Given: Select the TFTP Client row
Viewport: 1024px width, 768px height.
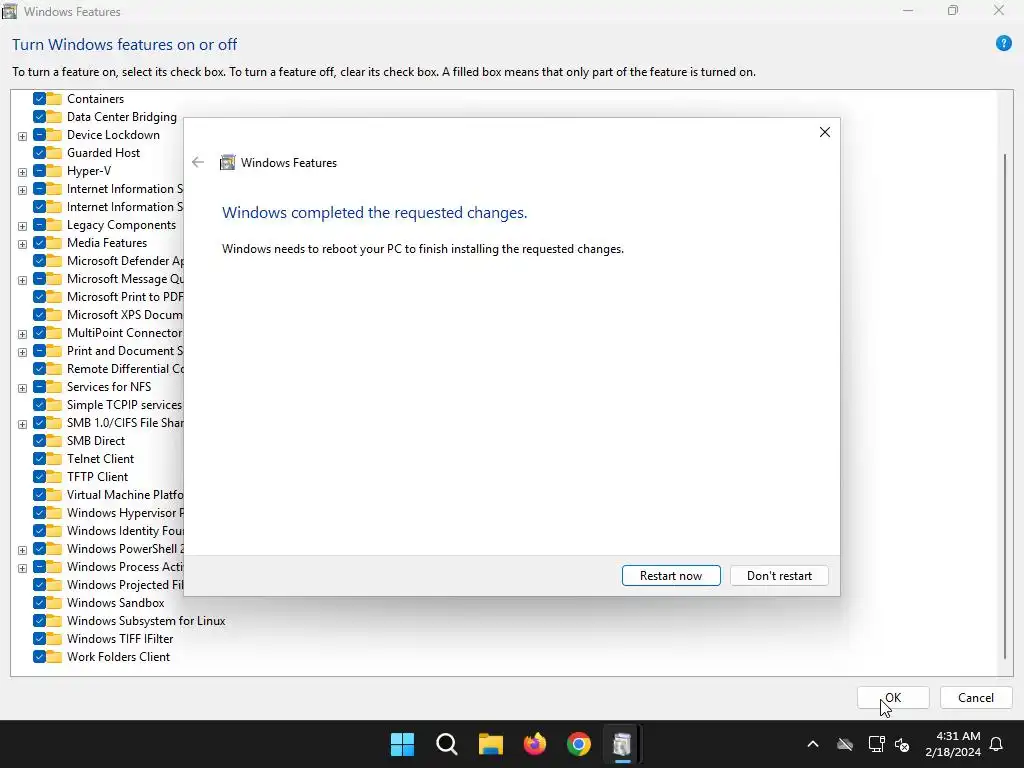Looking at the screenshot, I should (x=97, y=477).
